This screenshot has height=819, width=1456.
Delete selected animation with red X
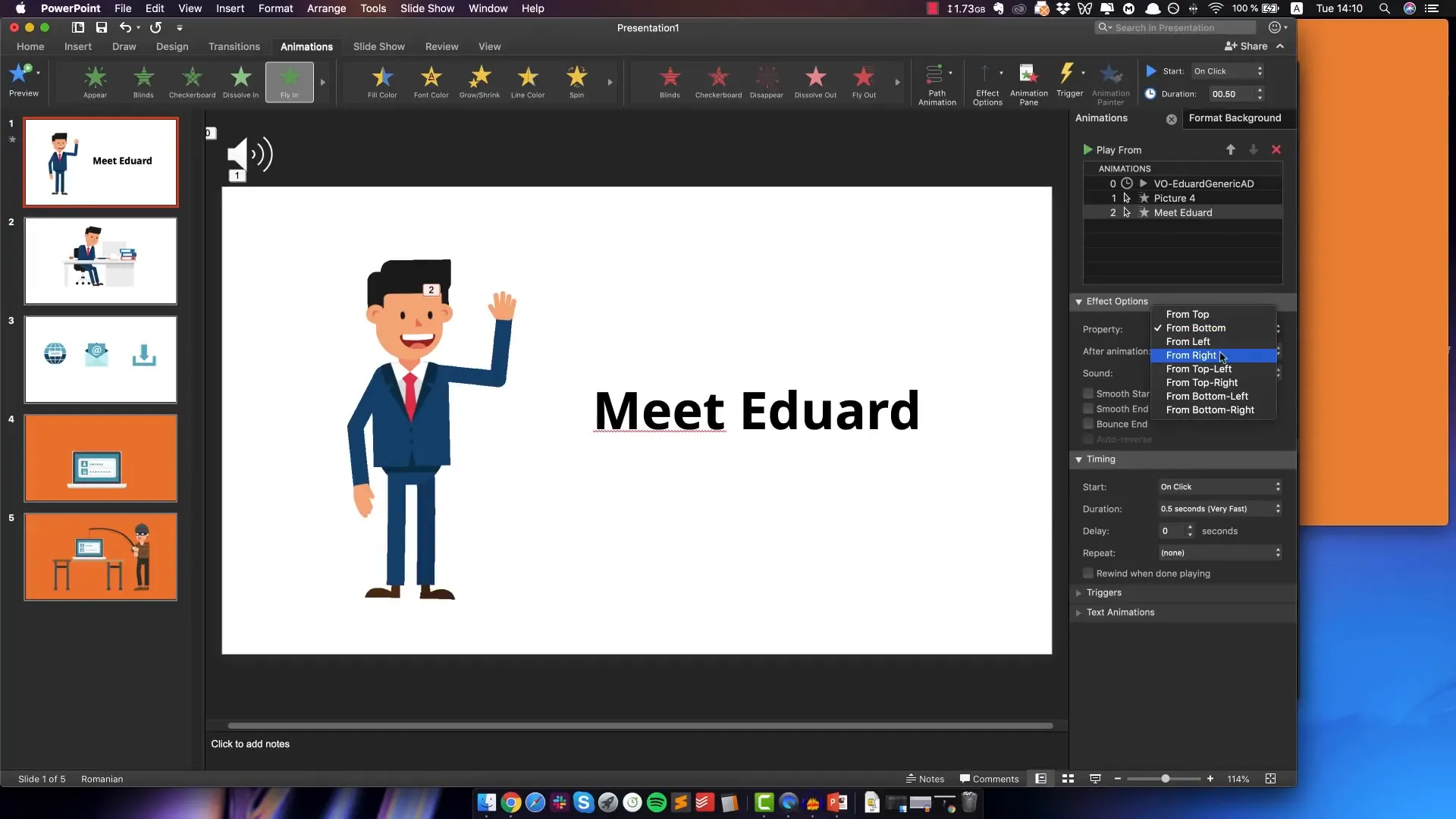click(1276, 149)
